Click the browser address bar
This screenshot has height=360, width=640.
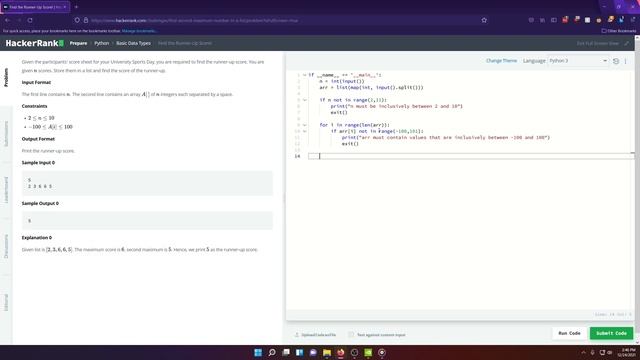click(x=282, y=20)
